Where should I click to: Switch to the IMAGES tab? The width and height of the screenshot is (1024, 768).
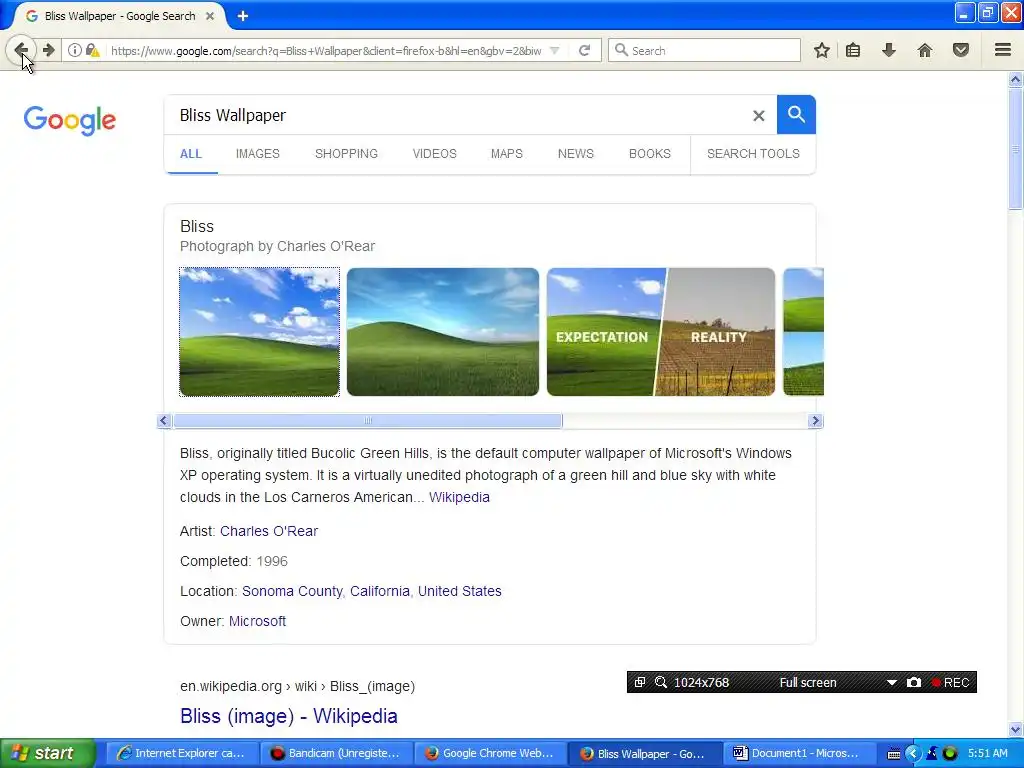tap(257, 153)
